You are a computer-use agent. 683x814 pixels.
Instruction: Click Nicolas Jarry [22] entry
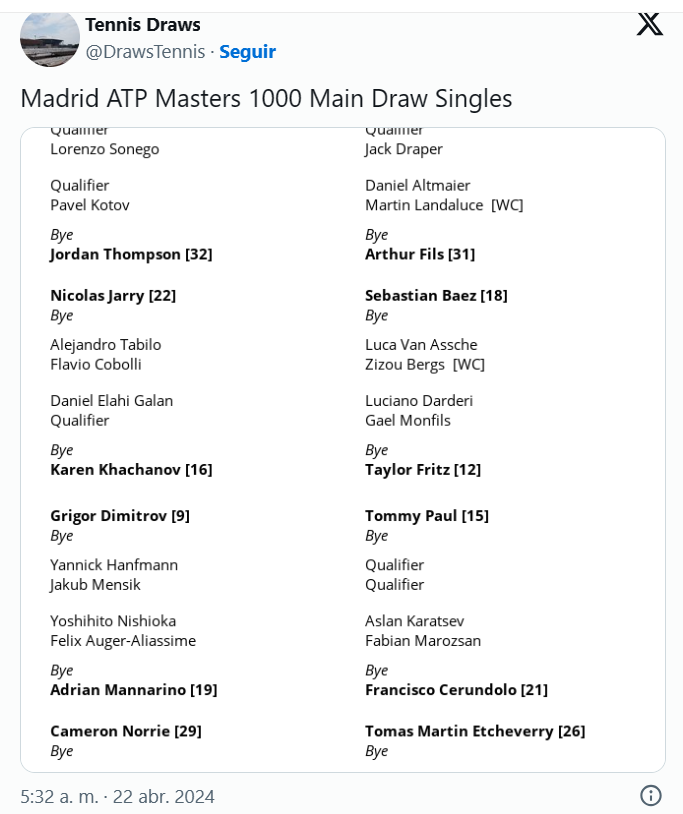tap(113, 296)
